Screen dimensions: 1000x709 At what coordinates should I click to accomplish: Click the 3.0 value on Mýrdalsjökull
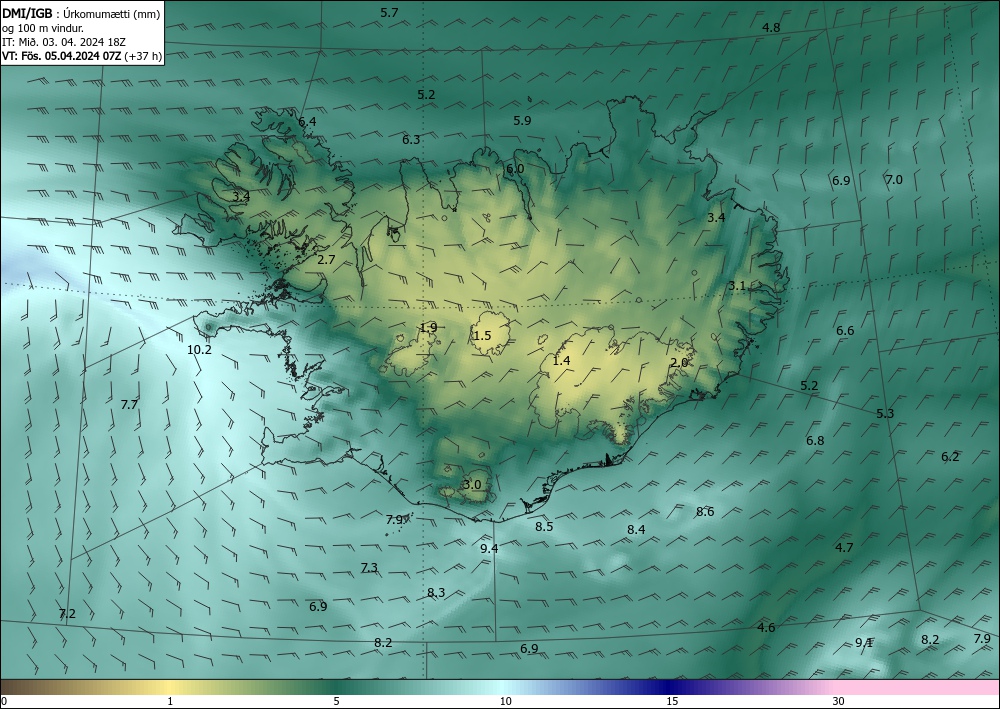click(472, 485)
